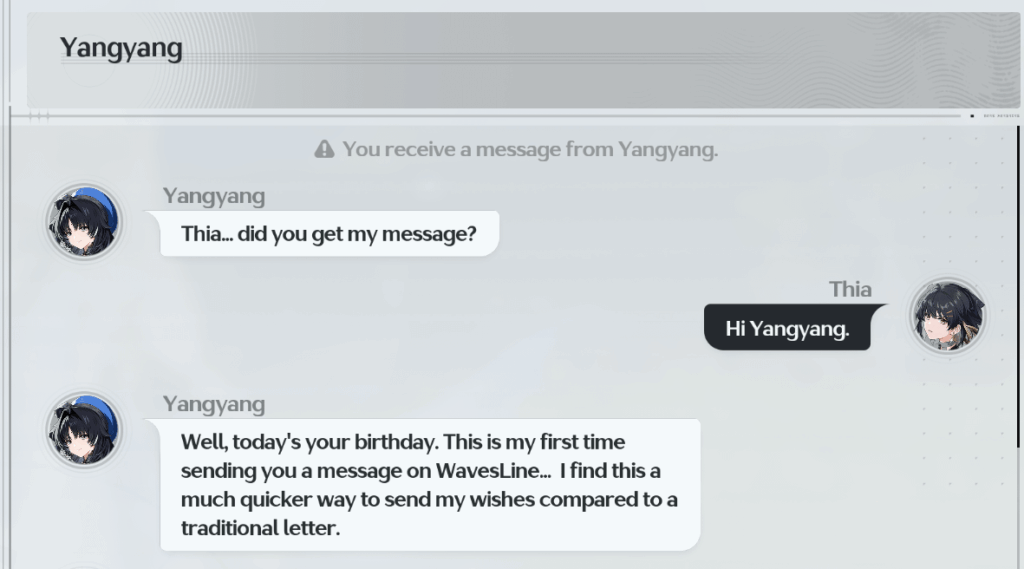Click the long birthday message bubble
1024x569 pixels.
click(x=430, y=484)
